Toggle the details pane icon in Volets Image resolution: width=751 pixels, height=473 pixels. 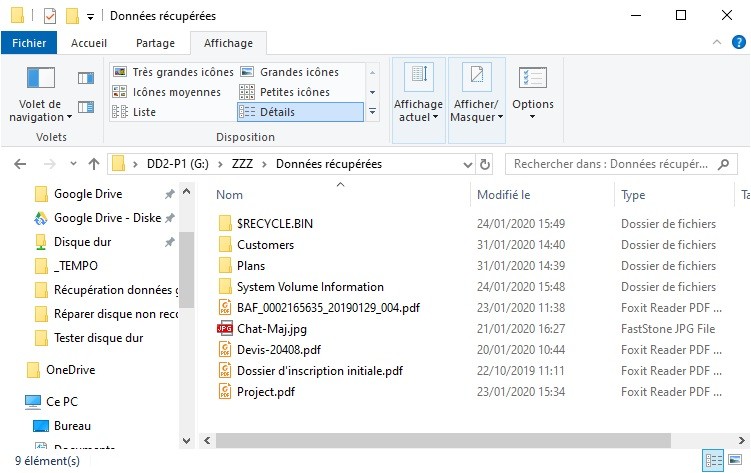click(86, 106)
